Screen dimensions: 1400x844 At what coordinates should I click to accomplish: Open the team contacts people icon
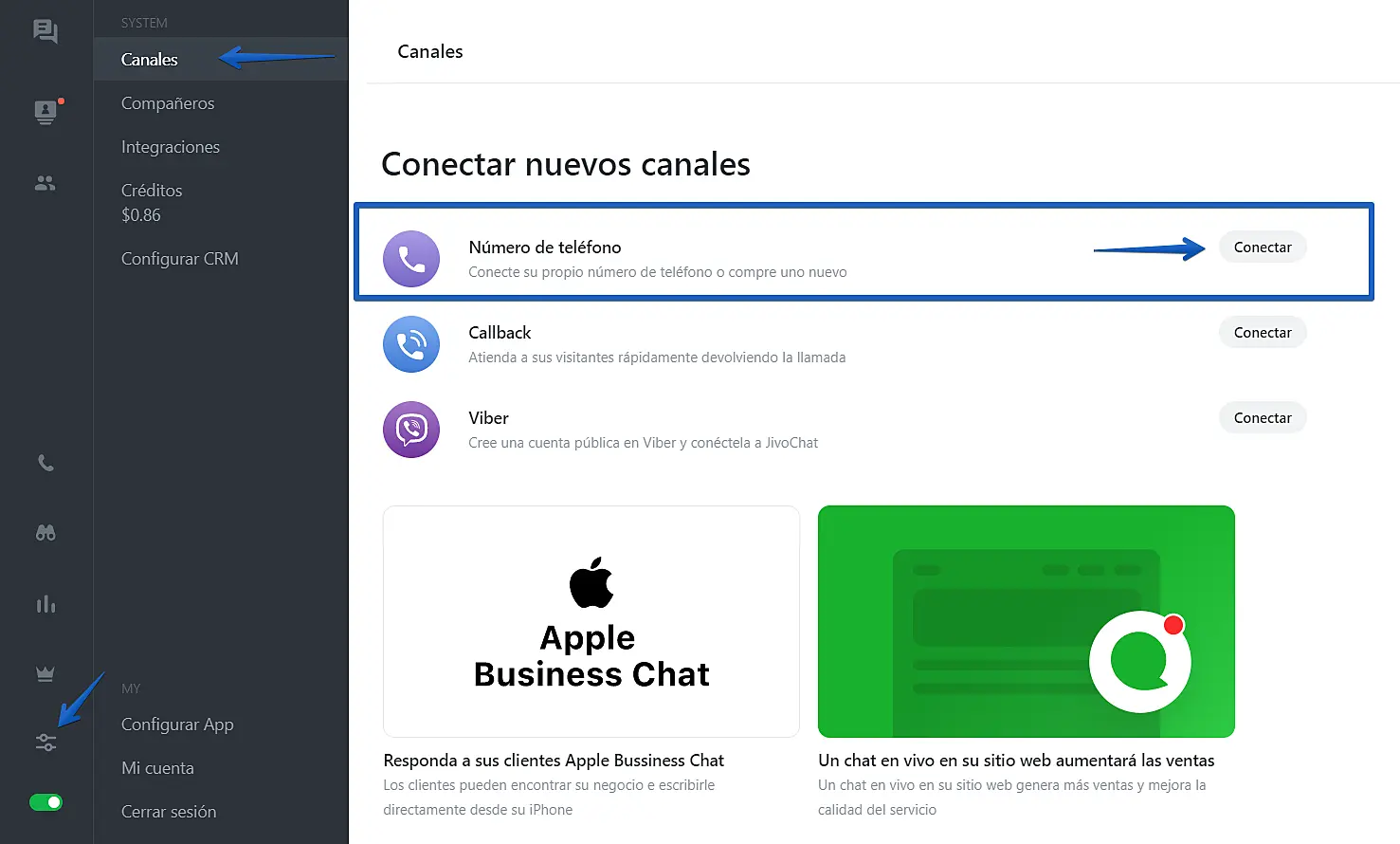pos(45,183)
